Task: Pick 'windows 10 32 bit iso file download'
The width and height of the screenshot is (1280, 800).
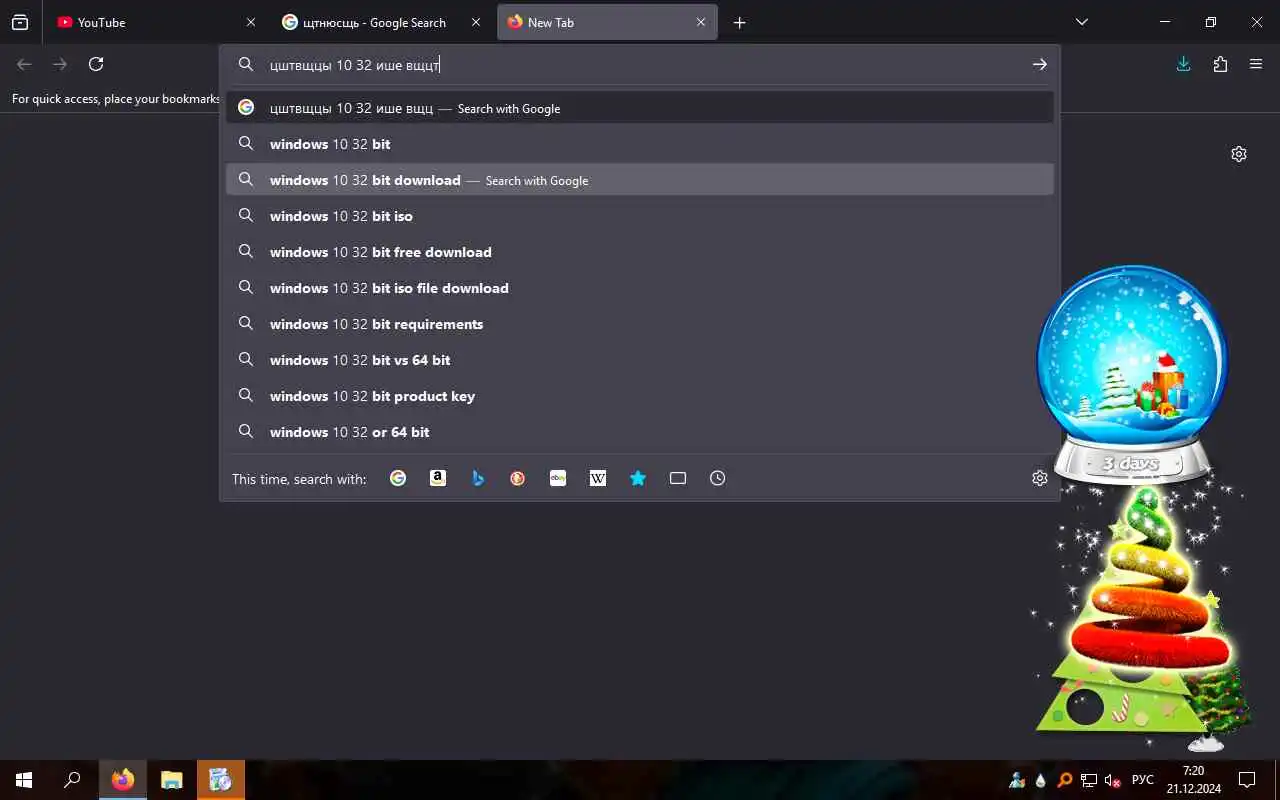Action: [x=640, y=288]
